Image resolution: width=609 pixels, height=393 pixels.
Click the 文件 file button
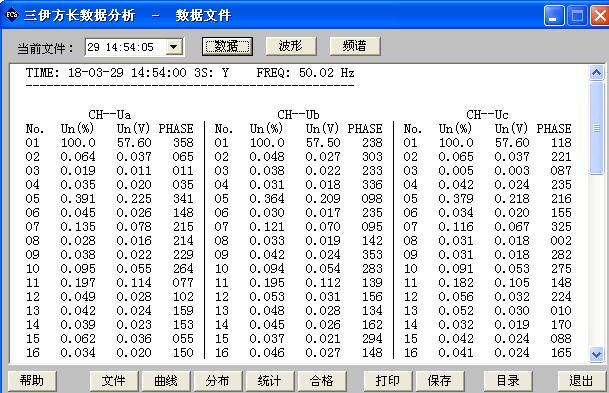pyautogui.click(x=114, y=381)
